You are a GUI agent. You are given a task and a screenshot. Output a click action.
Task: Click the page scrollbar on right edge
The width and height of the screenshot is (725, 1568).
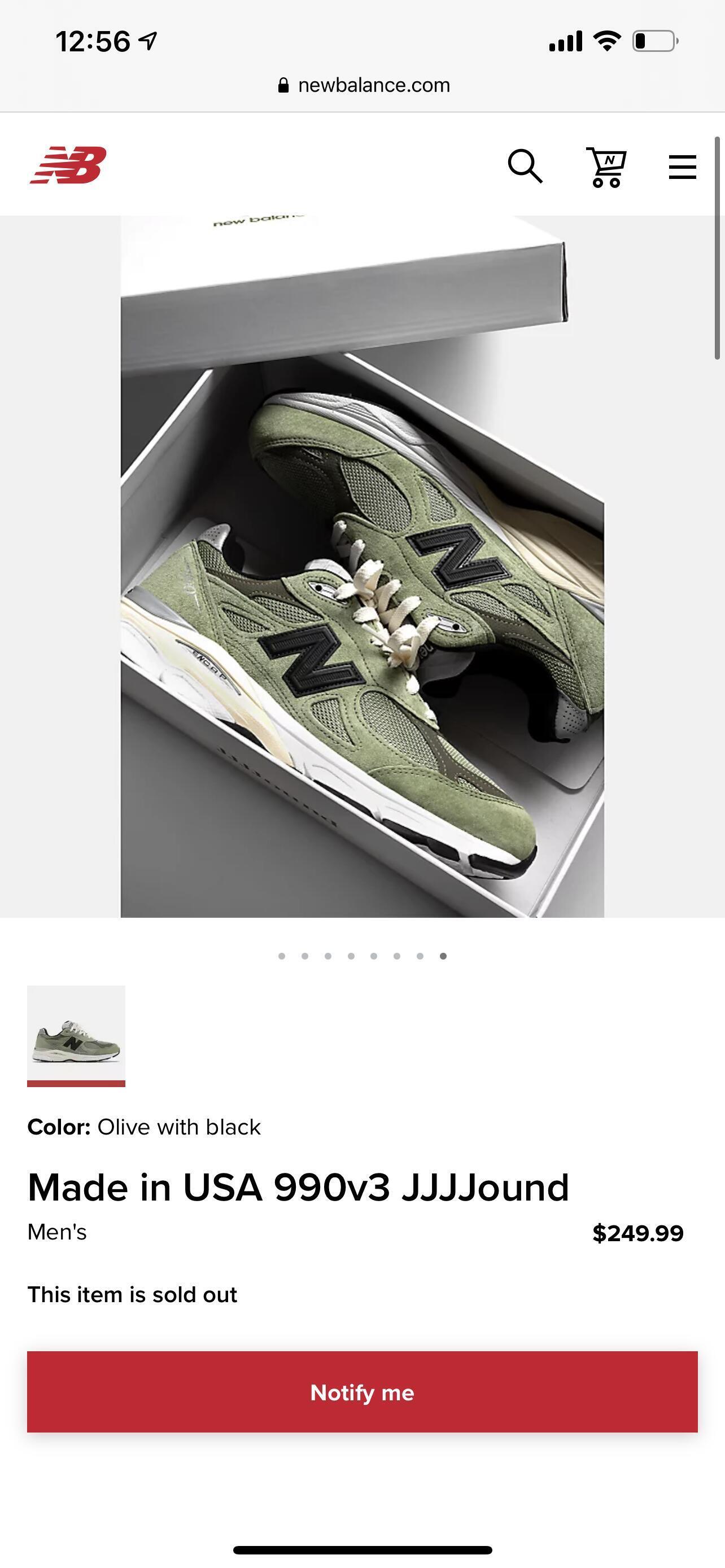(x=718, y=248)
